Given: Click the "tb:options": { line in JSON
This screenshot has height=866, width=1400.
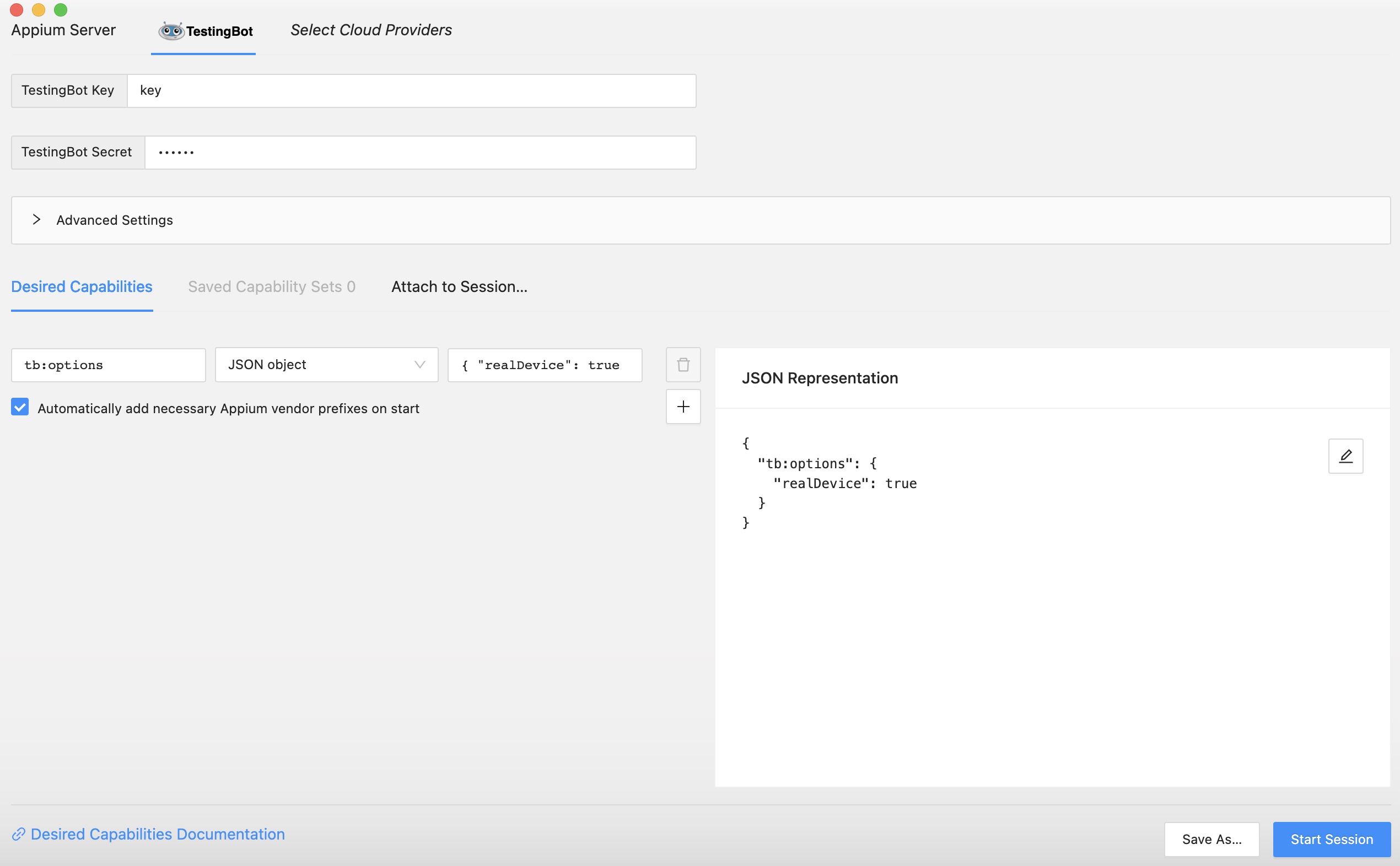Looking at the screenshot, I should tap(817, 463).
